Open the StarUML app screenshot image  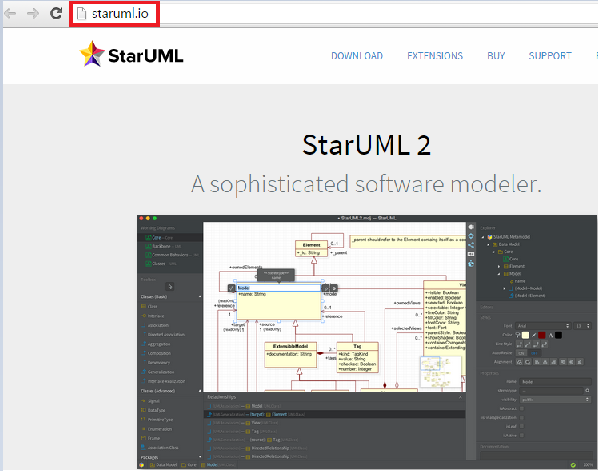pos(367,342)
